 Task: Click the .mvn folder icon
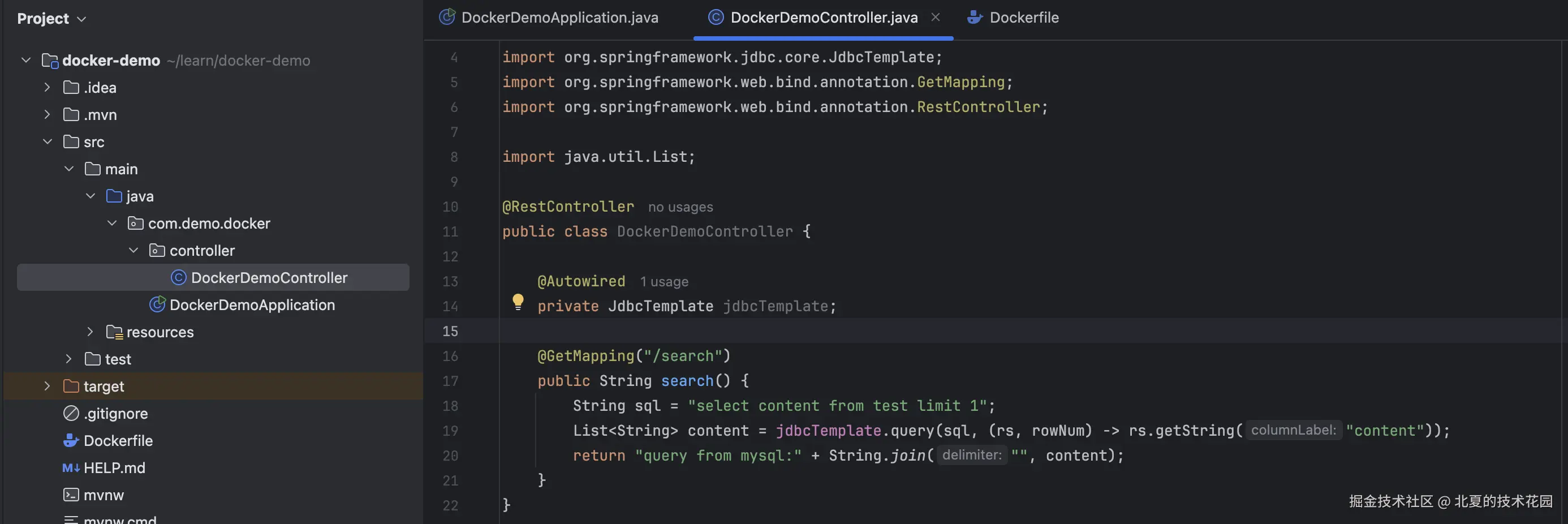pyautogui.click(x=71, y=115)
